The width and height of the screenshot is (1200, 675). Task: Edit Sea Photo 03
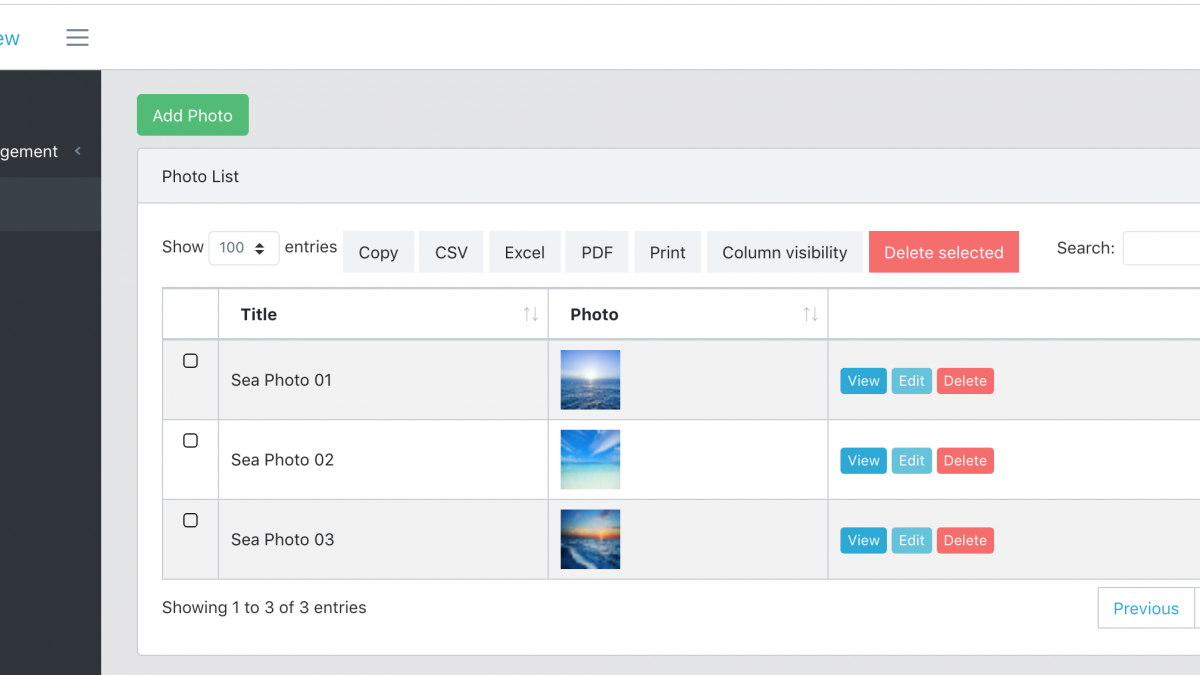912,541
